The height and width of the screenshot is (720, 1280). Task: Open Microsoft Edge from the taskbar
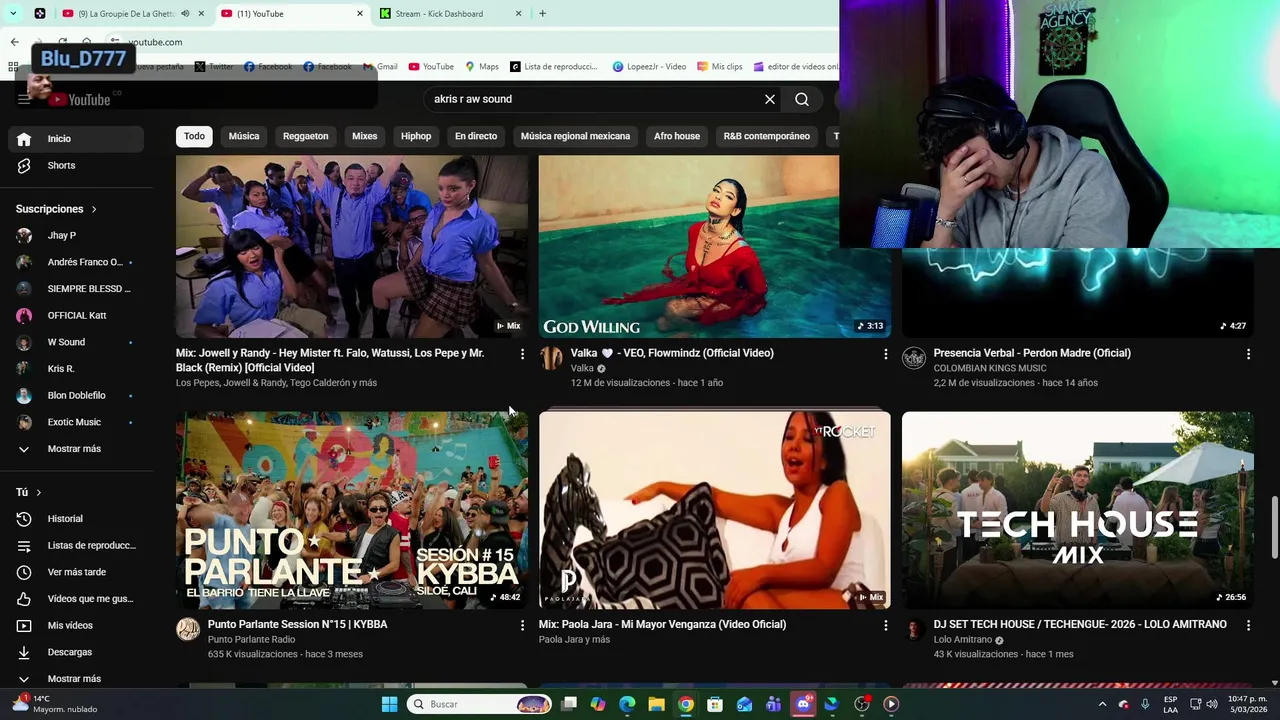click(x=627, y=704)
